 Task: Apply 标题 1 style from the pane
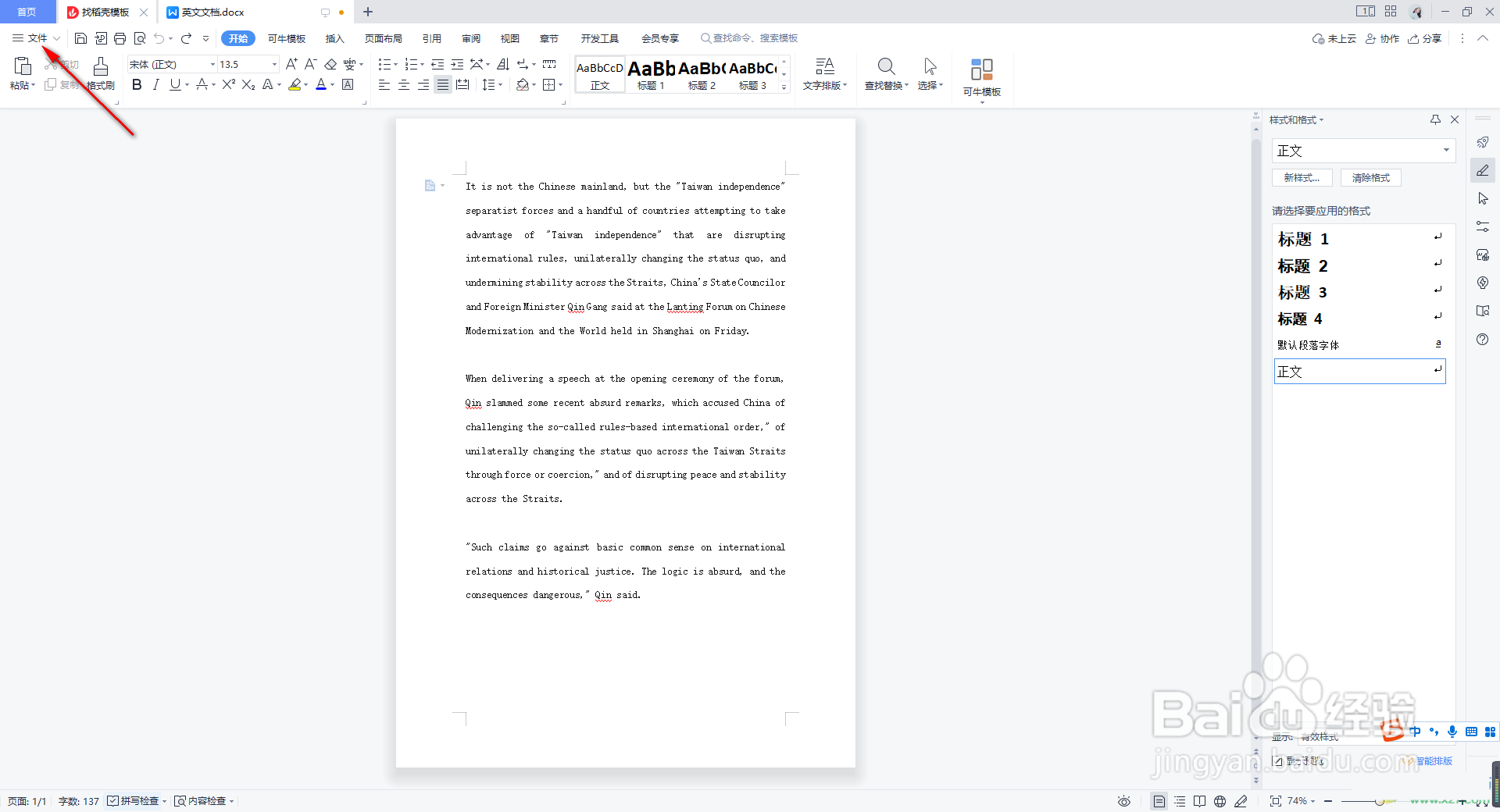point(1360,238)
